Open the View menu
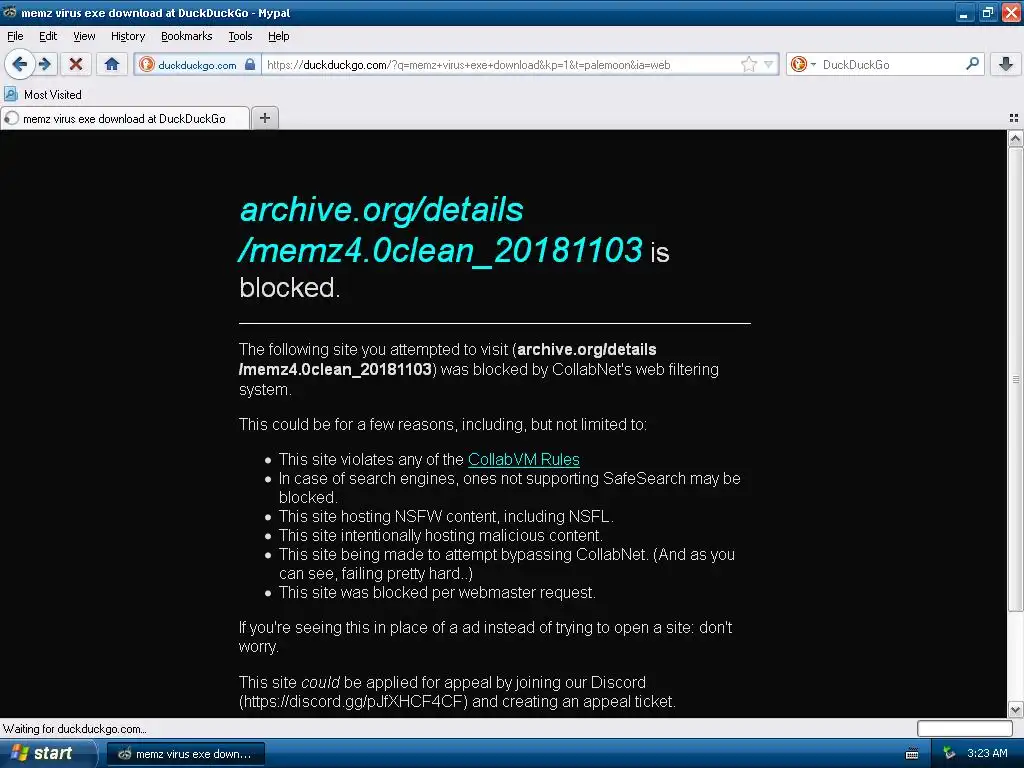The image size is (1024, 768). [84, 36]
